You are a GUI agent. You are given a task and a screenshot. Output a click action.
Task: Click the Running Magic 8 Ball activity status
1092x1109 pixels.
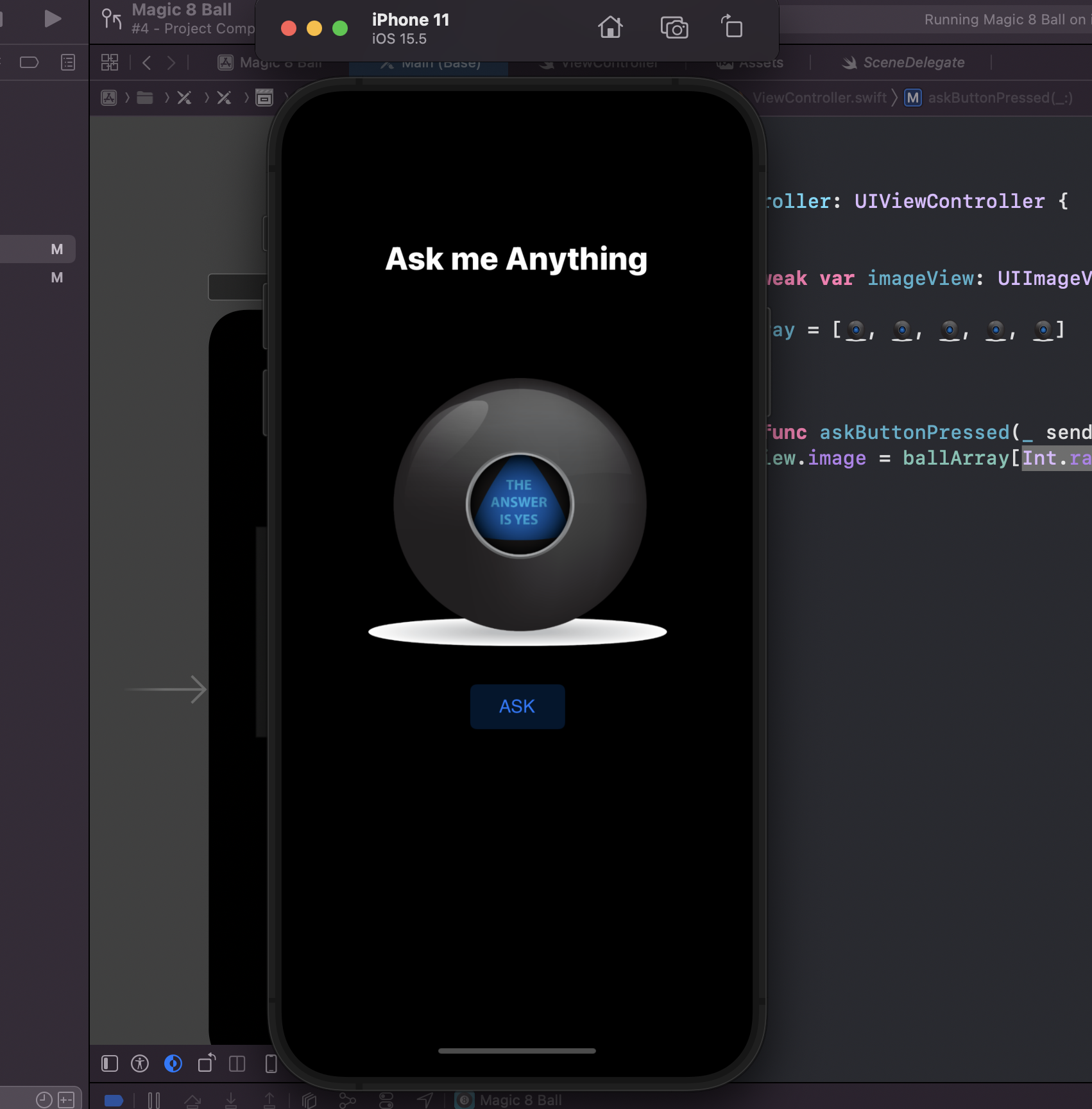pos(1007,19)
